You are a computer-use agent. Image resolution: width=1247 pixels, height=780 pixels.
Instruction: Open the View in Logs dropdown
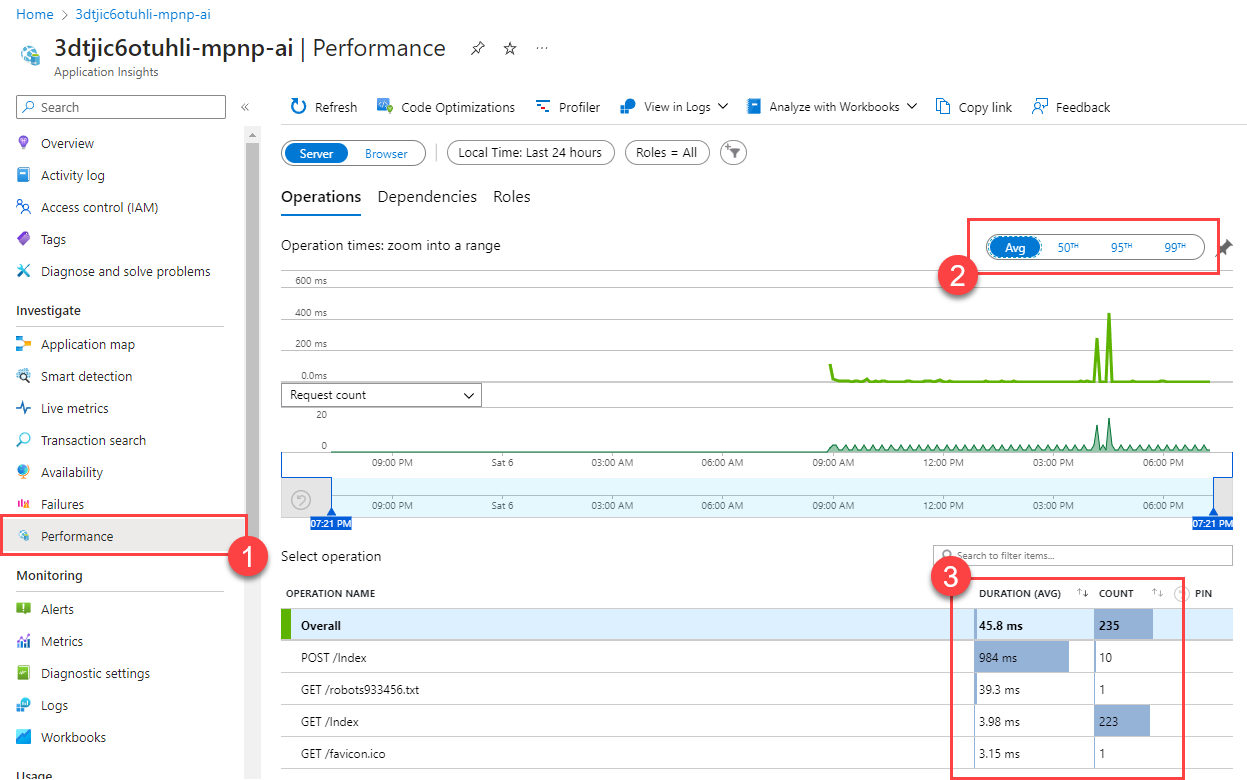(x=674, y=107)
